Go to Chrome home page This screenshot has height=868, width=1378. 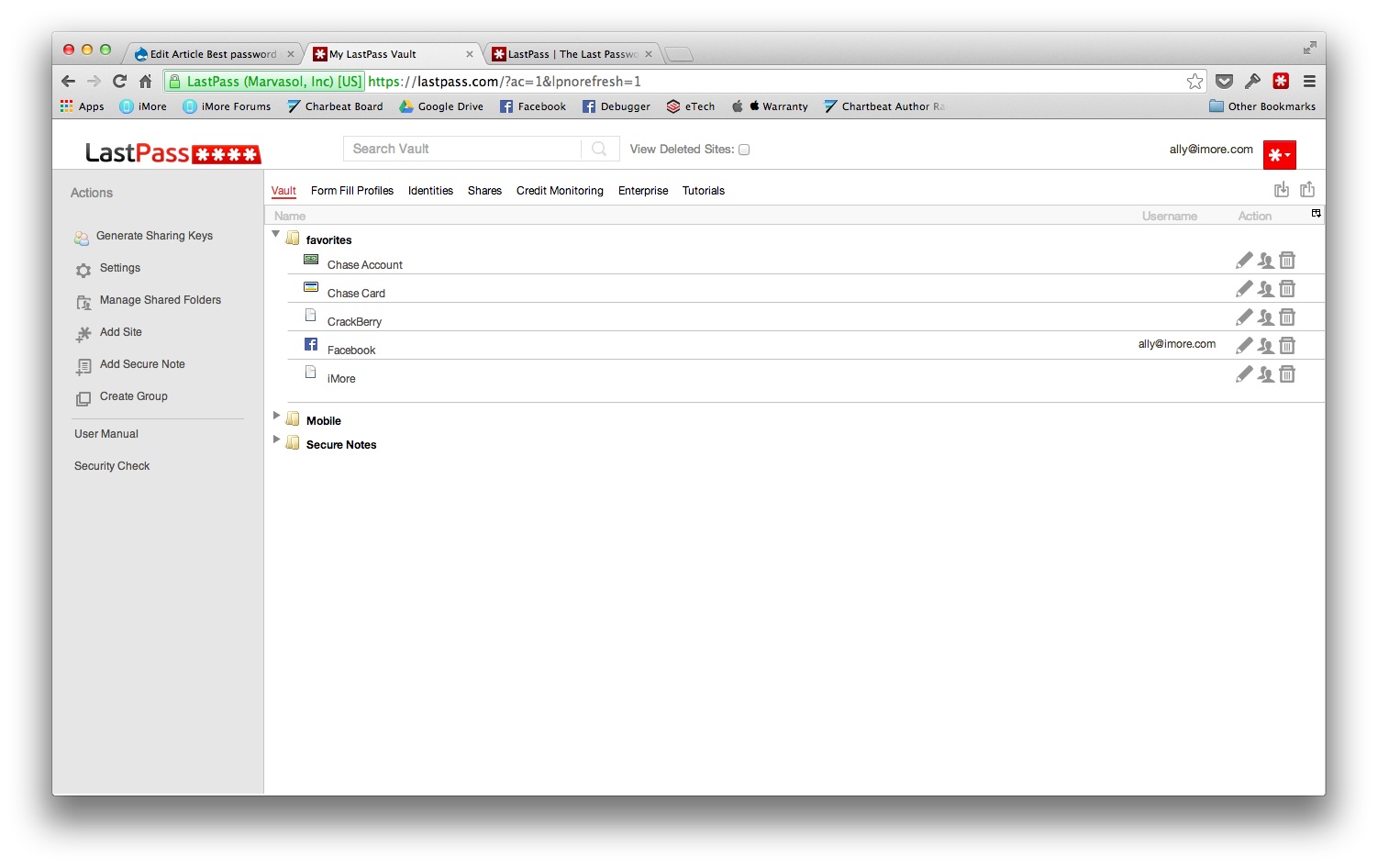pyautogui.click(x=145, y=81)
